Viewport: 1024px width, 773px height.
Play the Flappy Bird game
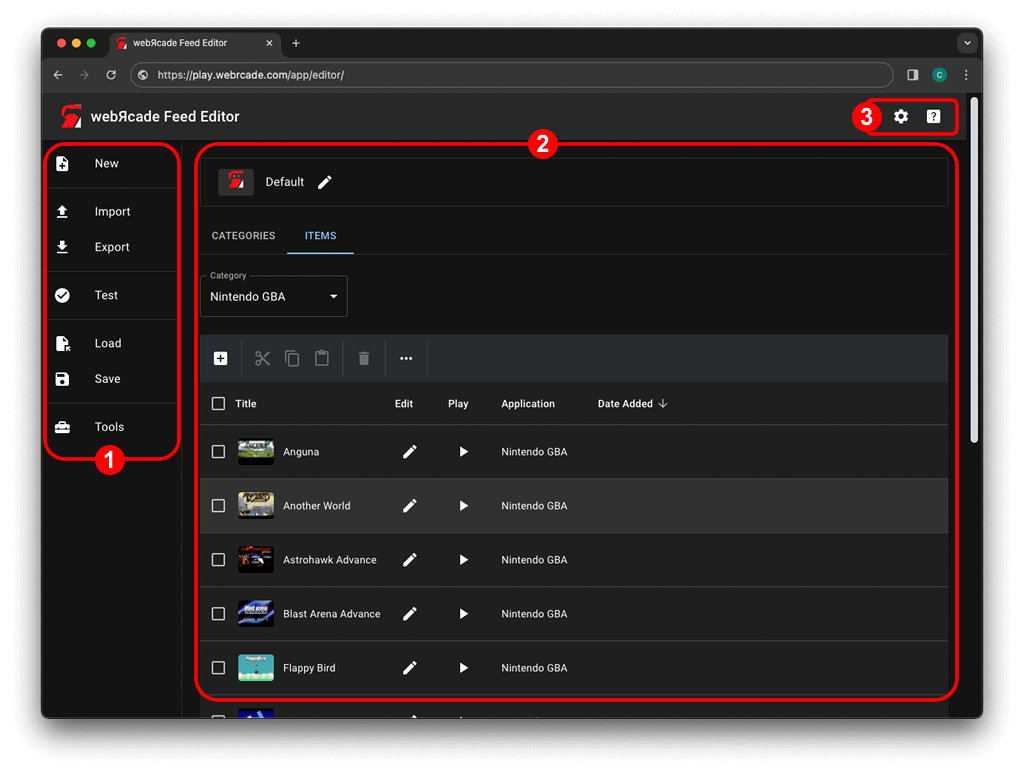coord(464,668)
